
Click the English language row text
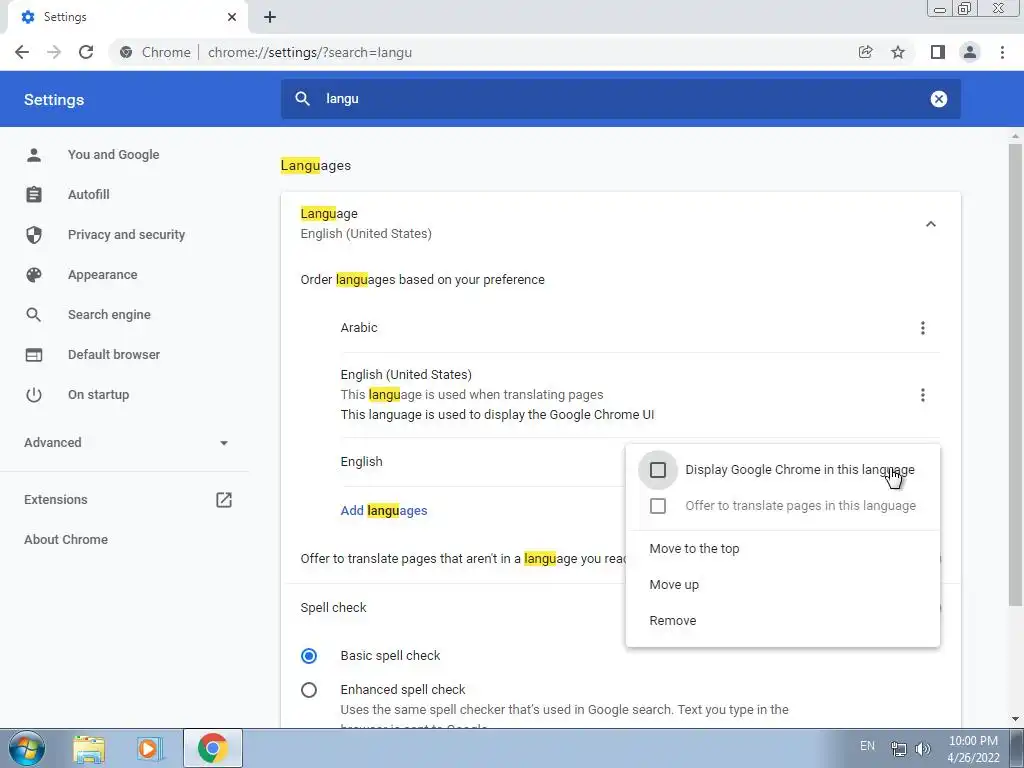[361, 462]
